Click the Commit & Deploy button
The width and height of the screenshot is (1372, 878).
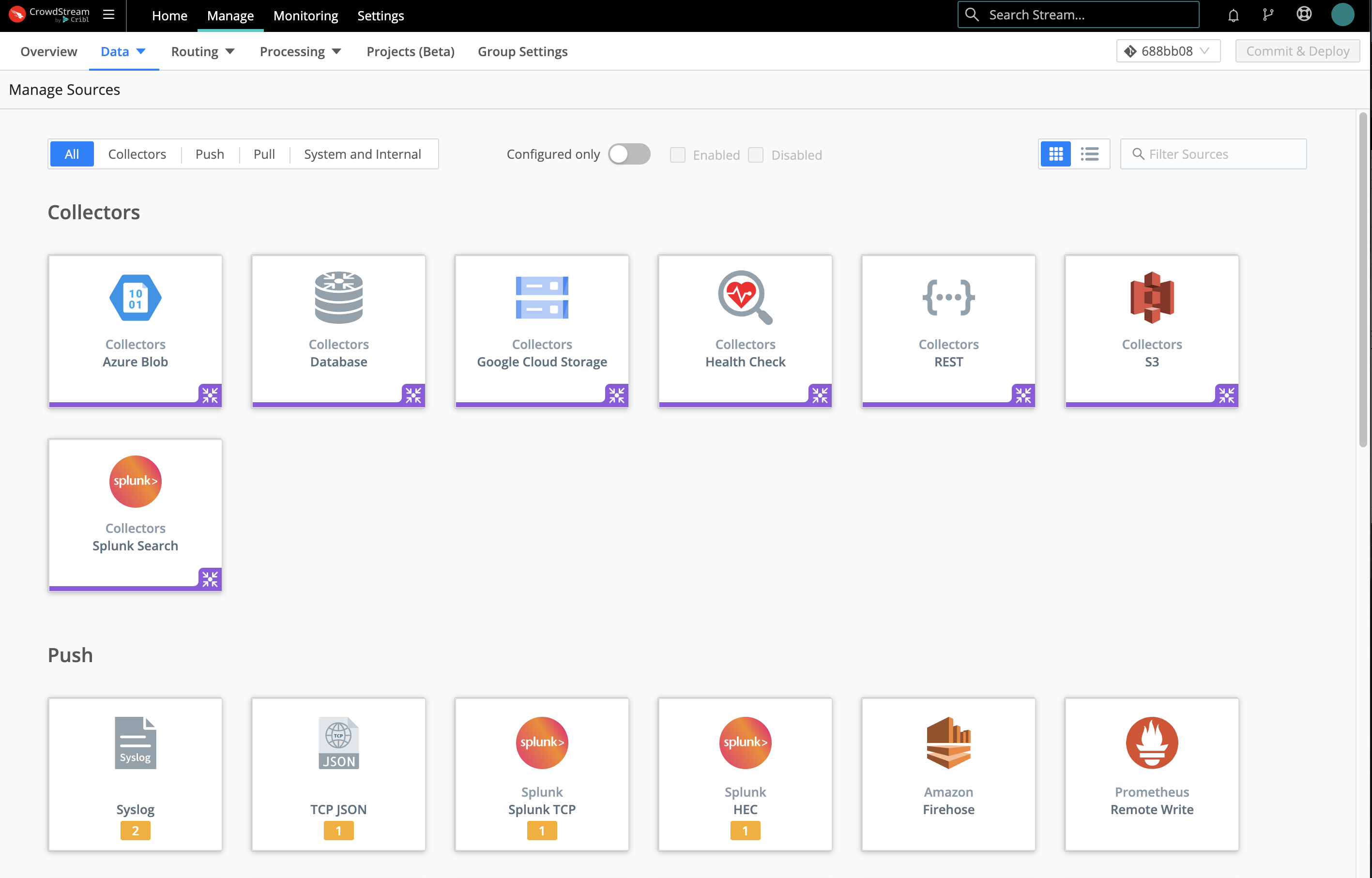coord(1298,51)
